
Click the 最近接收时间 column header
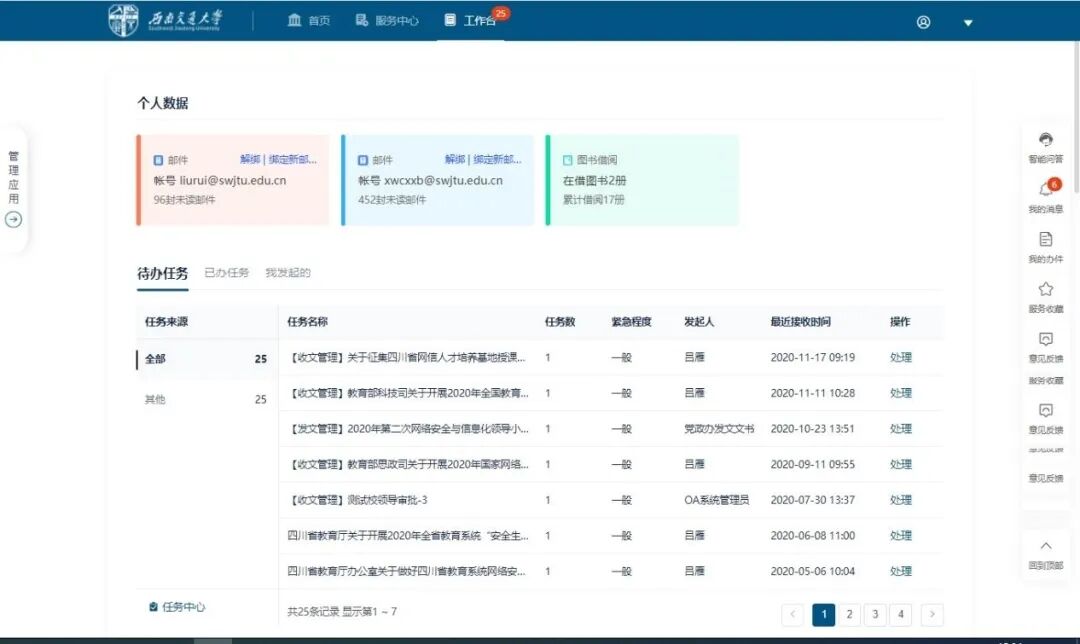tap(800, 322)
